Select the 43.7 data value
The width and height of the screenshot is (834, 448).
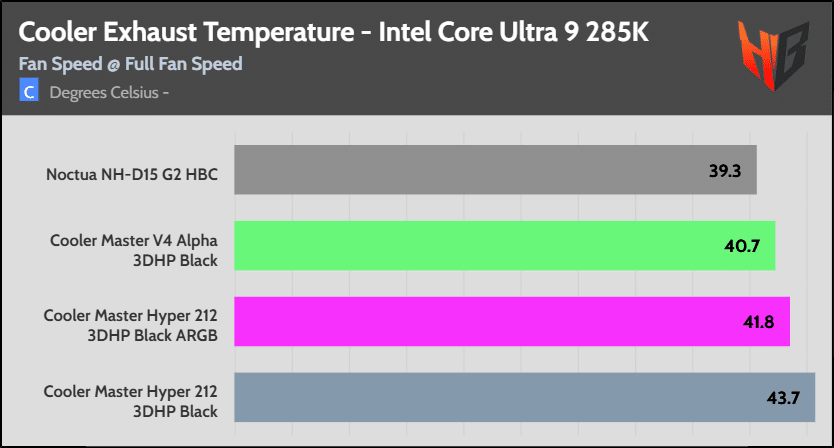pos(782,398)
